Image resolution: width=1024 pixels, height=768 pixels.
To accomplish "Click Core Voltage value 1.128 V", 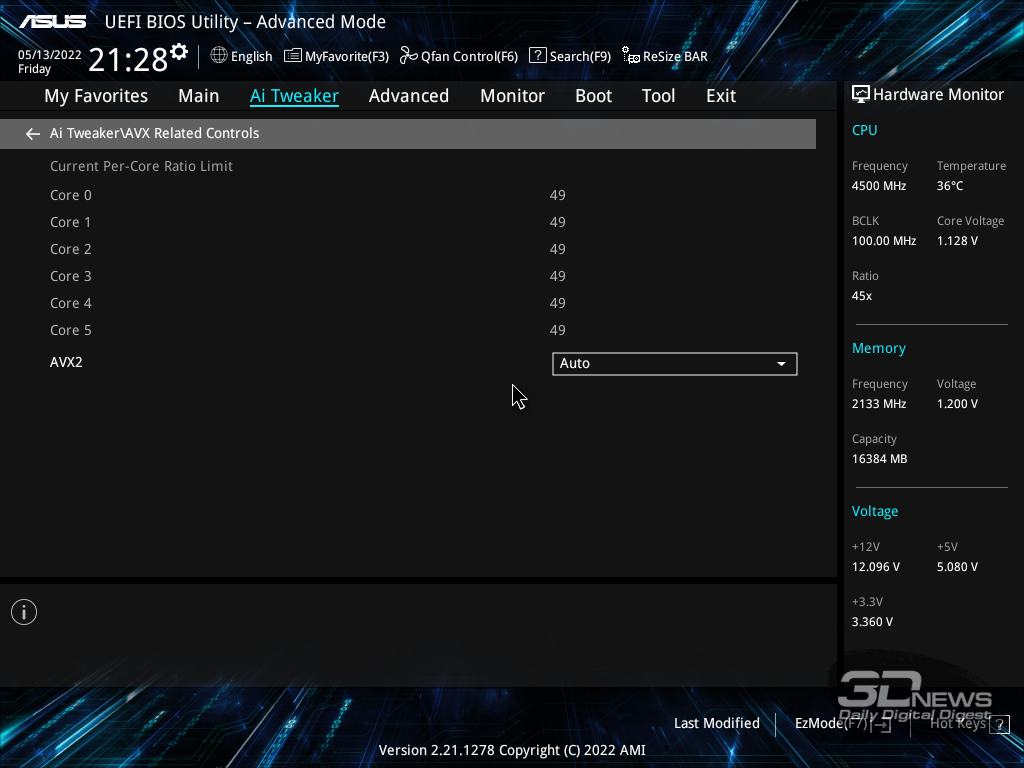I will click(x=957, y=241).
